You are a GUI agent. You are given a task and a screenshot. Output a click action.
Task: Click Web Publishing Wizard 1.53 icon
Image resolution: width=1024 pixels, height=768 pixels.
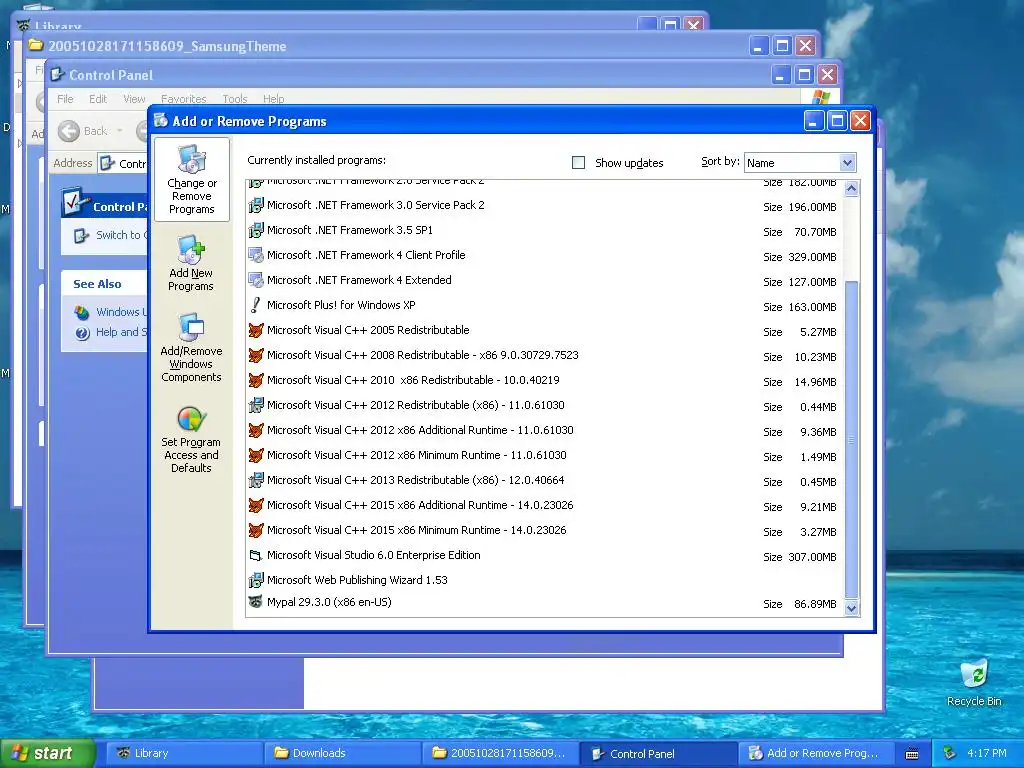[256, 581]
